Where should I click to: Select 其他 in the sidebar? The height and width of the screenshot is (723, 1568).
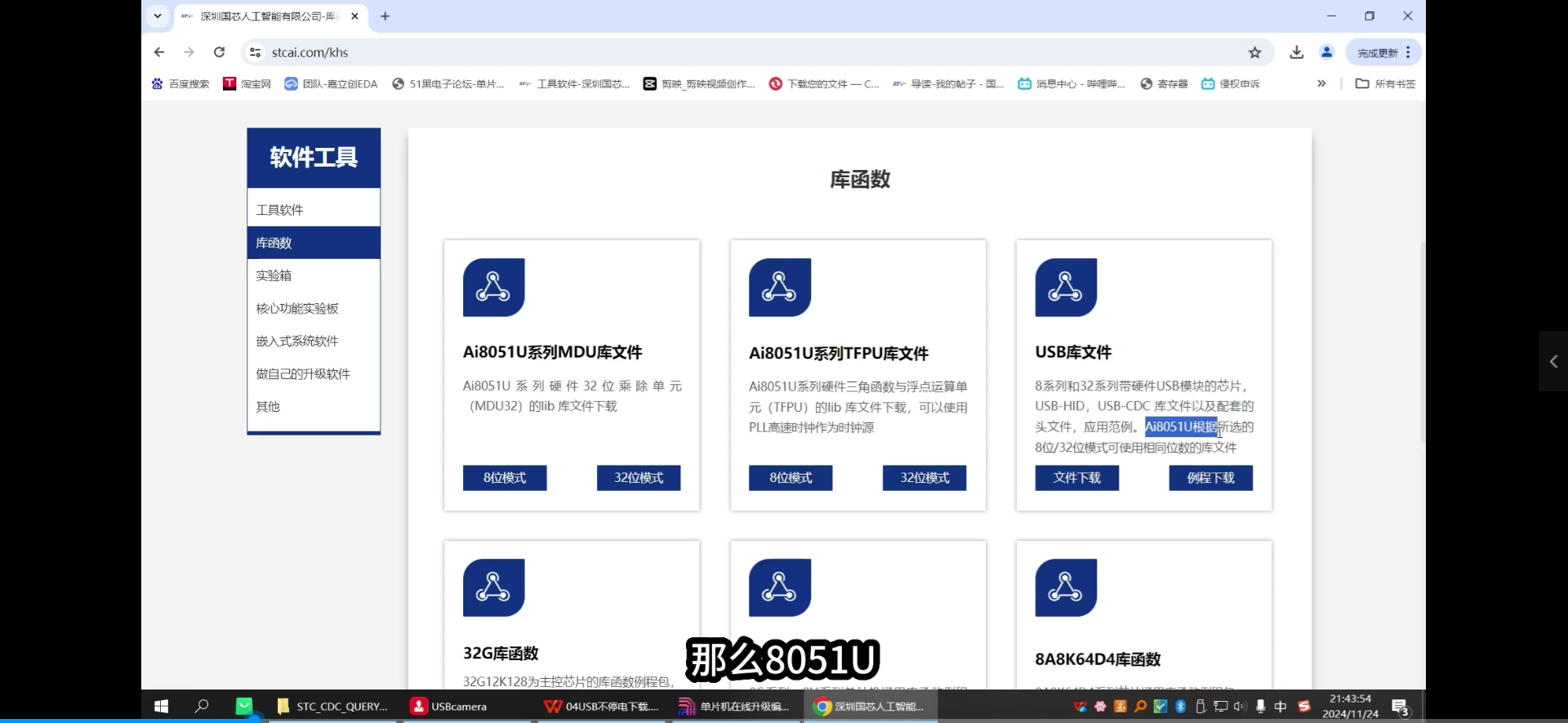314,406
